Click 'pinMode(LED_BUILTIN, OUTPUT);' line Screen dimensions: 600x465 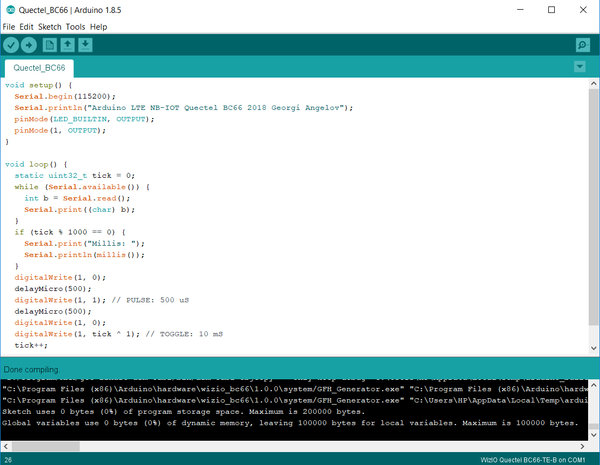coord(84,119)
